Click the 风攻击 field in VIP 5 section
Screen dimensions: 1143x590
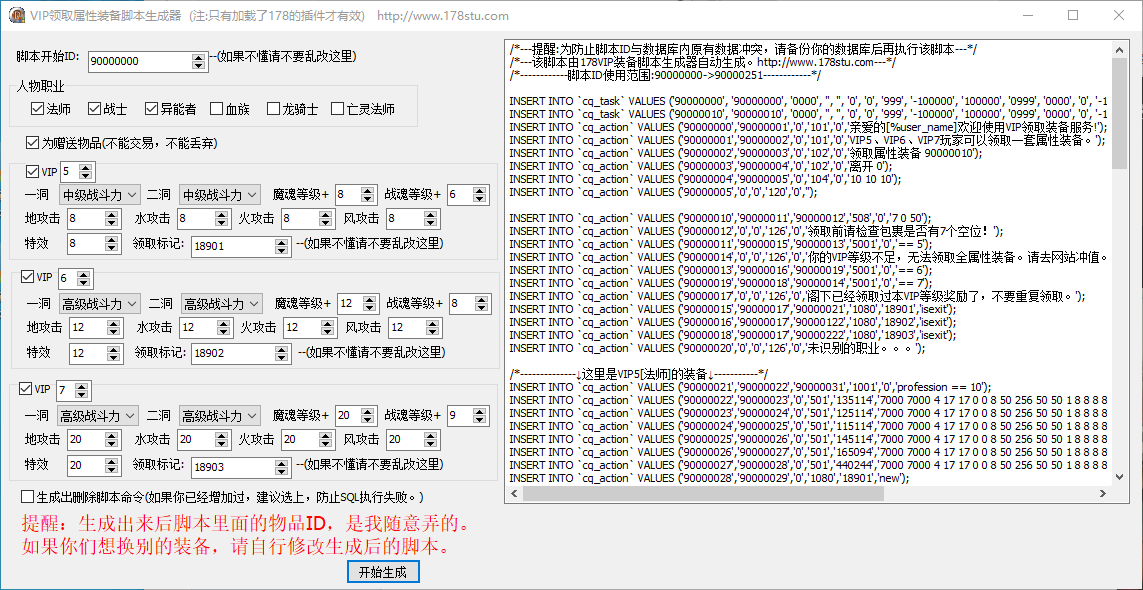point(404,219)
